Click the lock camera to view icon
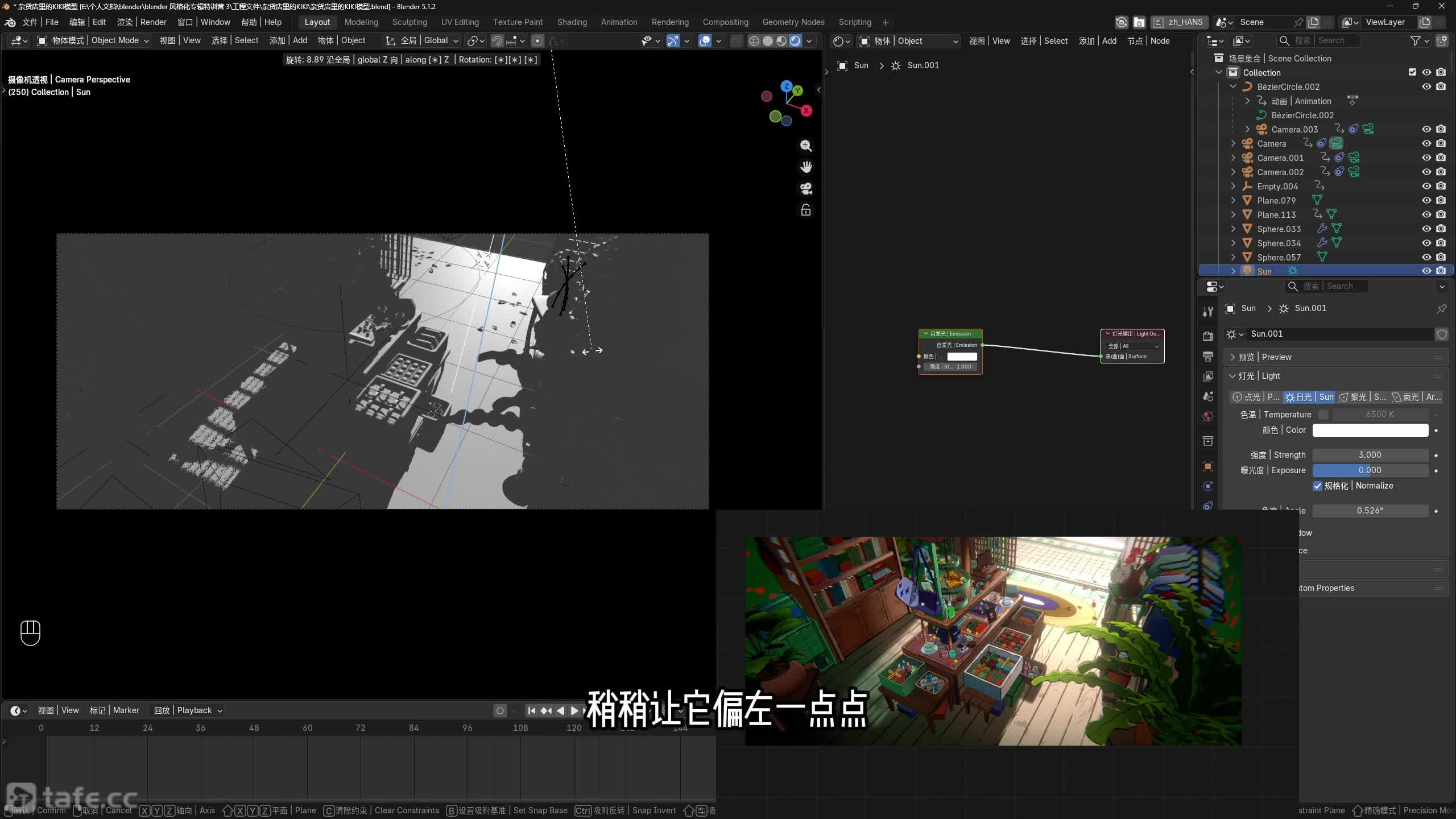 tap(806, 210)
